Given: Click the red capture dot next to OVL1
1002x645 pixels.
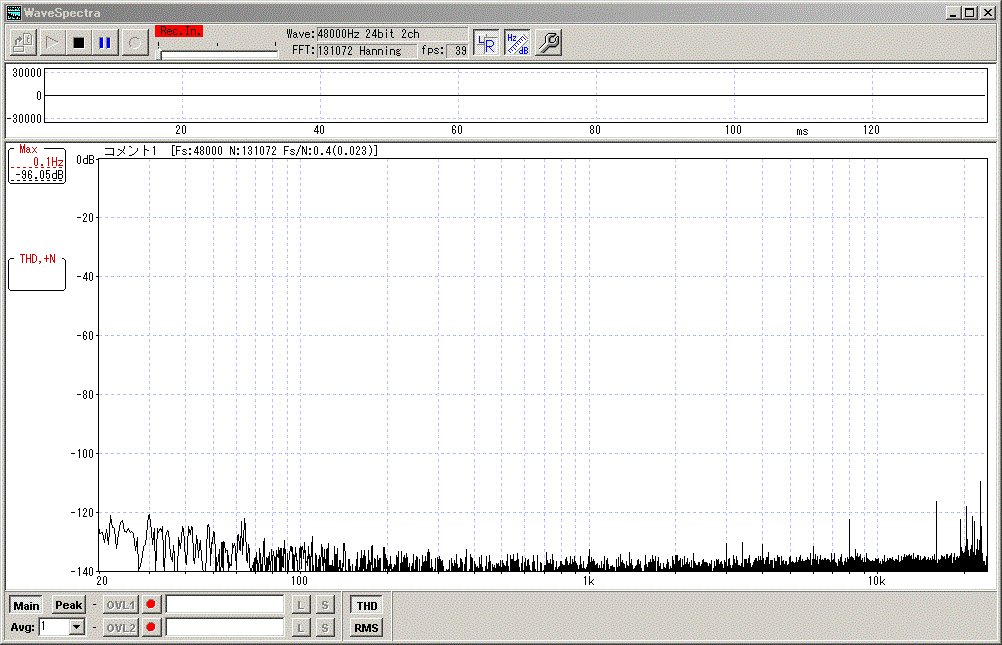Looking at the screenshot, I should click(151, 604).
